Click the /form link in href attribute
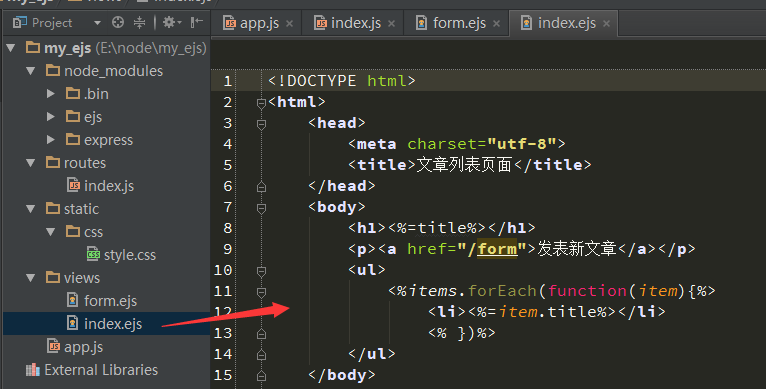This screenshot has height=389, width=766. [492, 249]
